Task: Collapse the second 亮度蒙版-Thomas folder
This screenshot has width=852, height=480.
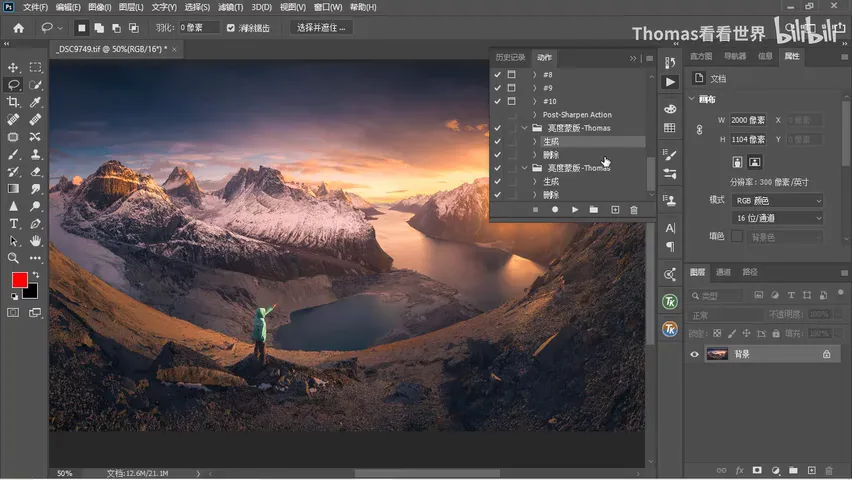Action: click(x=524, y=168)
